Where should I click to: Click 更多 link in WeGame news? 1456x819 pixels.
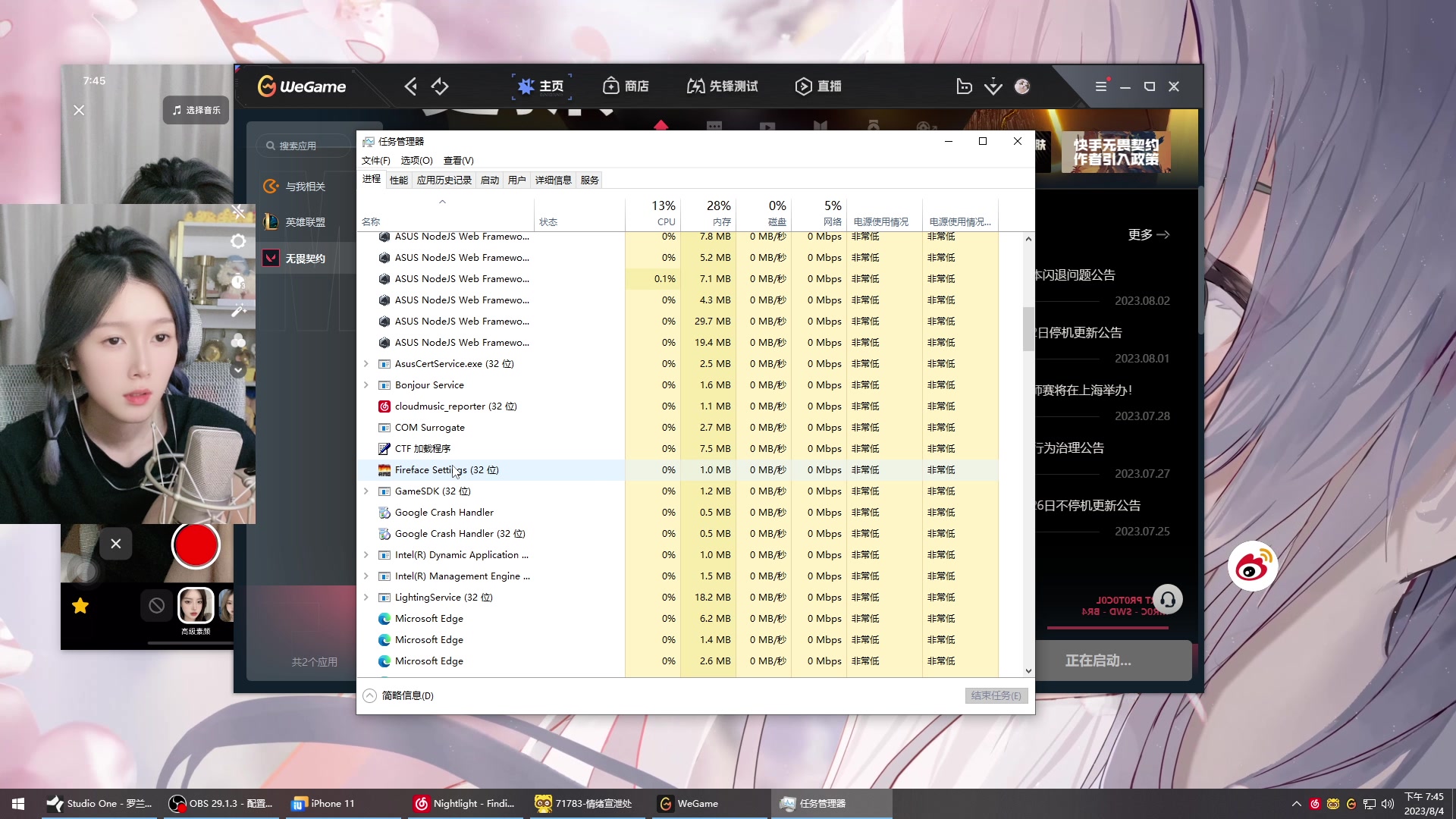pyautogui.click(x=1149, y=235)
